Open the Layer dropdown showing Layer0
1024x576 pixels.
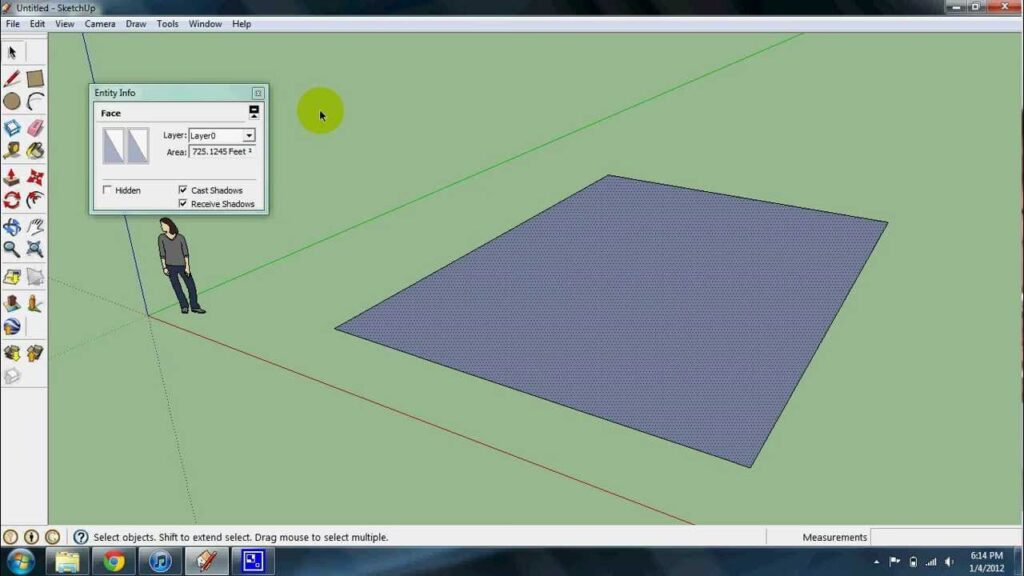click(249, 135)
